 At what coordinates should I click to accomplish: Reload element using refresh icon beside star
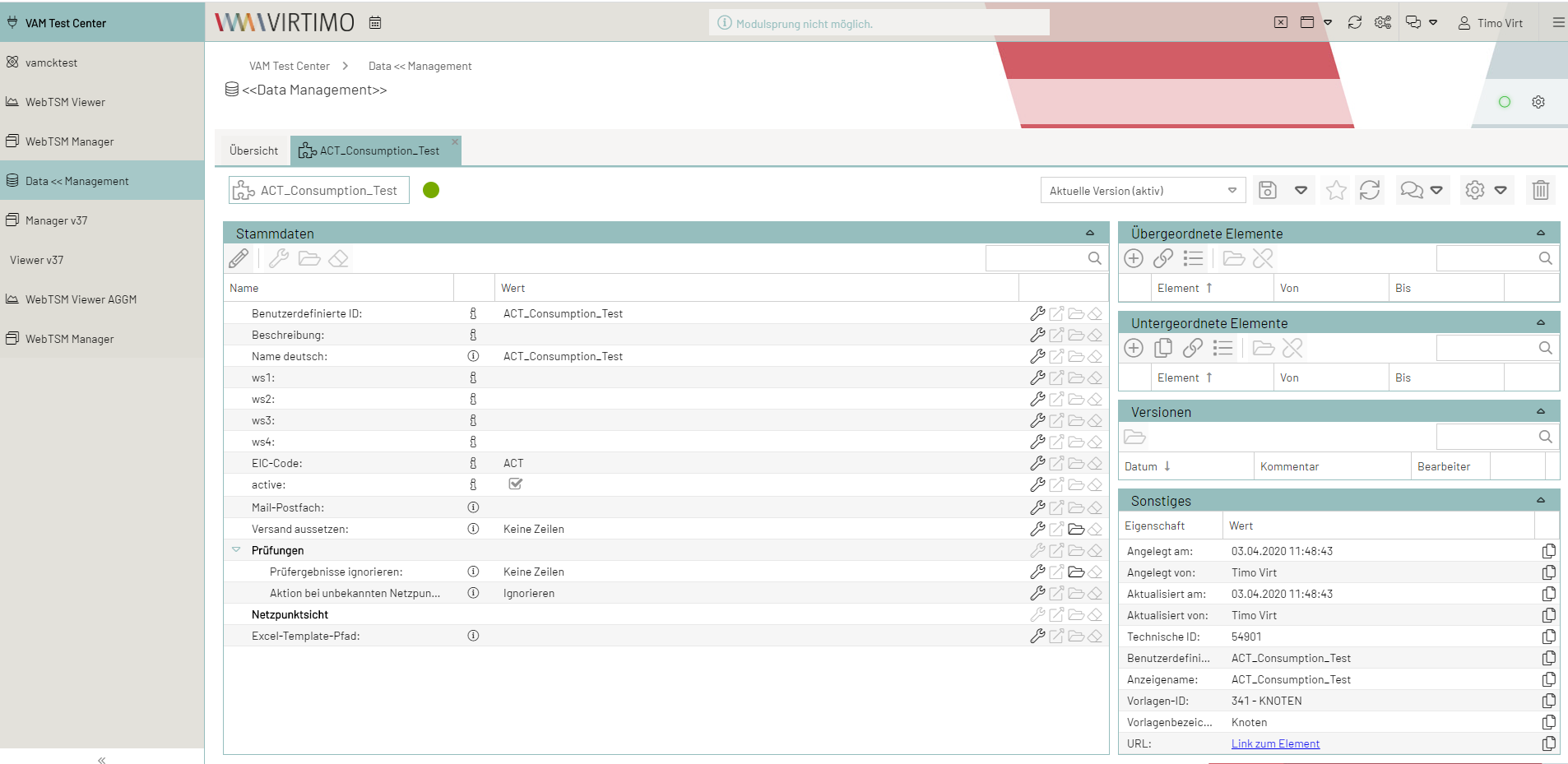tap(1370, 191)
